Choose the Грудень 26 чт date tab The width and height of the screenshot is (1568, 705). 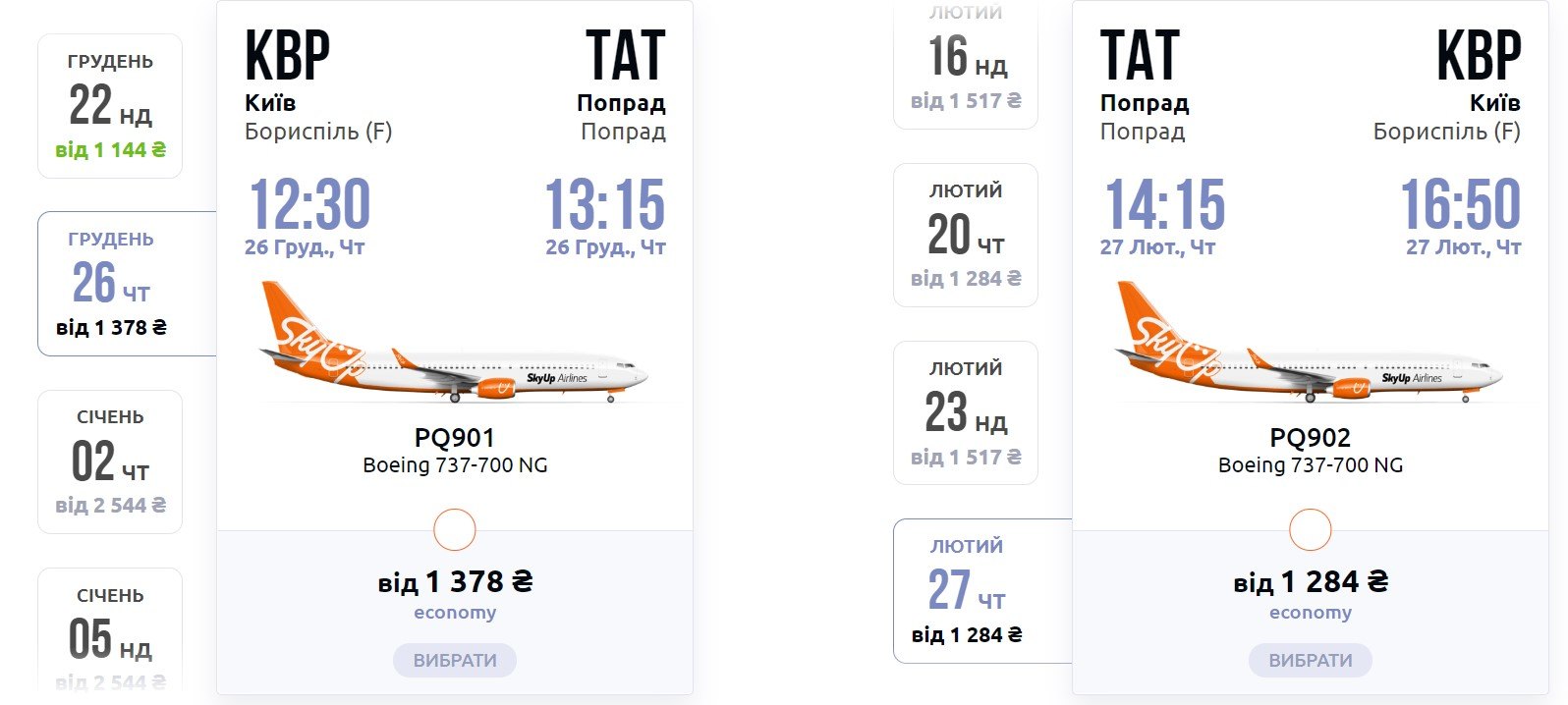click(x=127, y=284)
